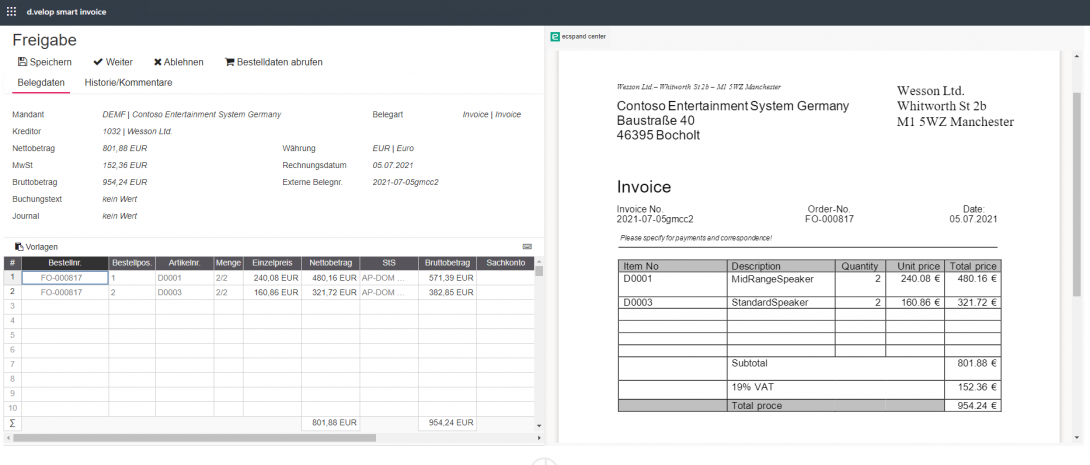Screen dimensions: 1090x465
Task: Open the Historie/Kommentare tab
Action: (128, 82)
